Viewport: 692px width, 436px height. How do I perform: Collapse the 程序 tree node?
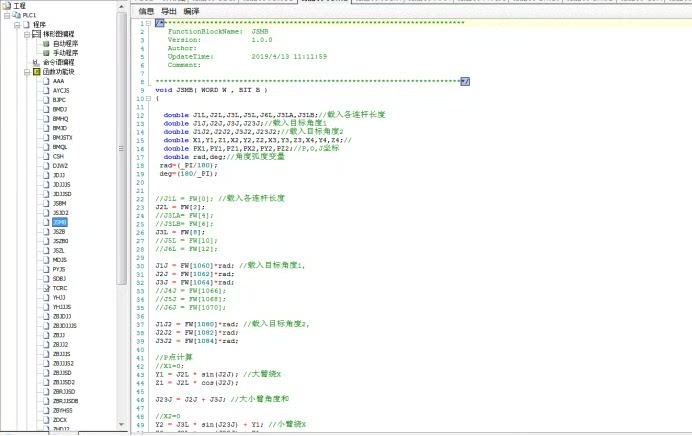[x=17, y=25]
